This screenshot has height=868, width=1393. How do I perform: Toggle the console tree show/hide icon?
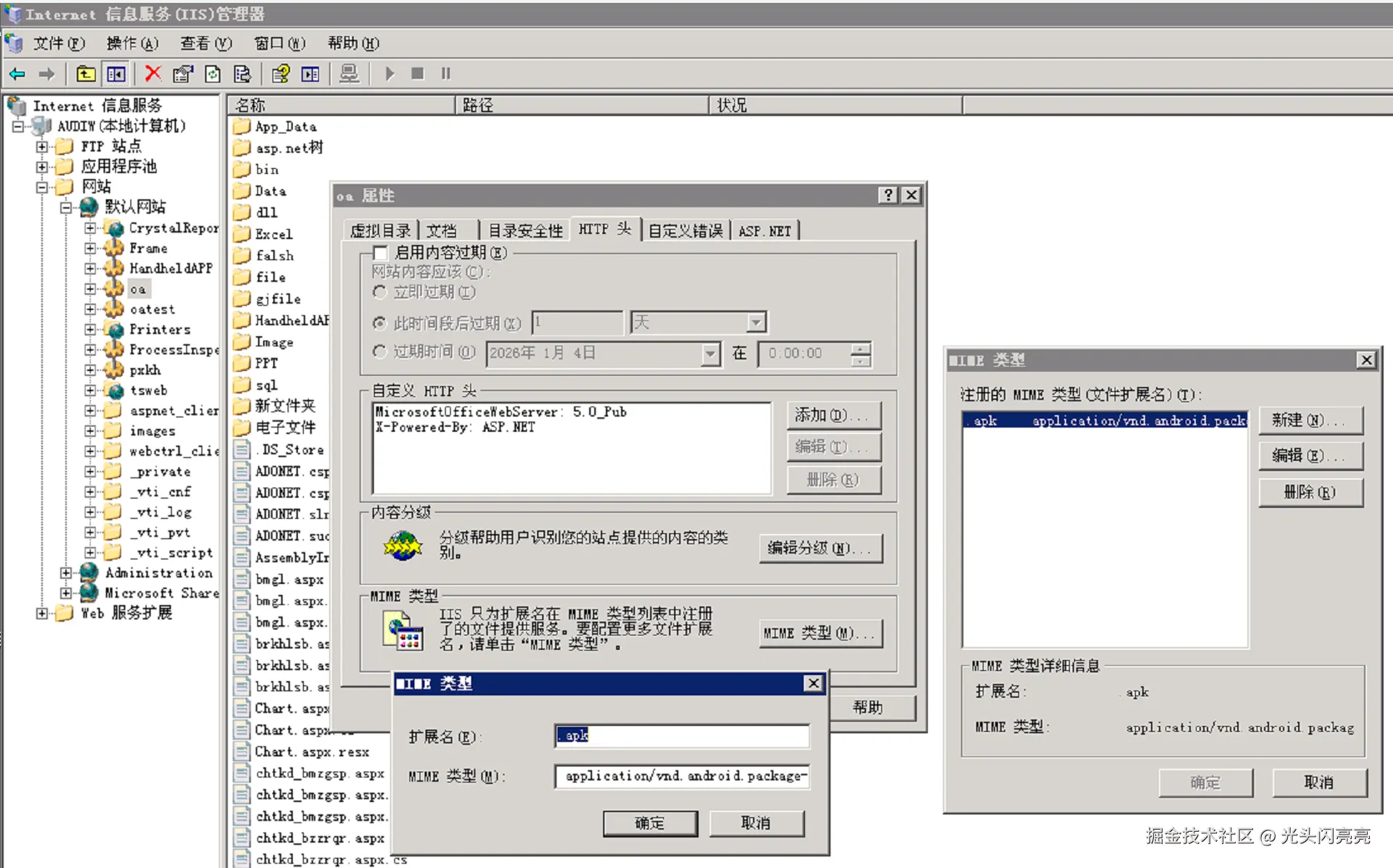coord(116,73)
